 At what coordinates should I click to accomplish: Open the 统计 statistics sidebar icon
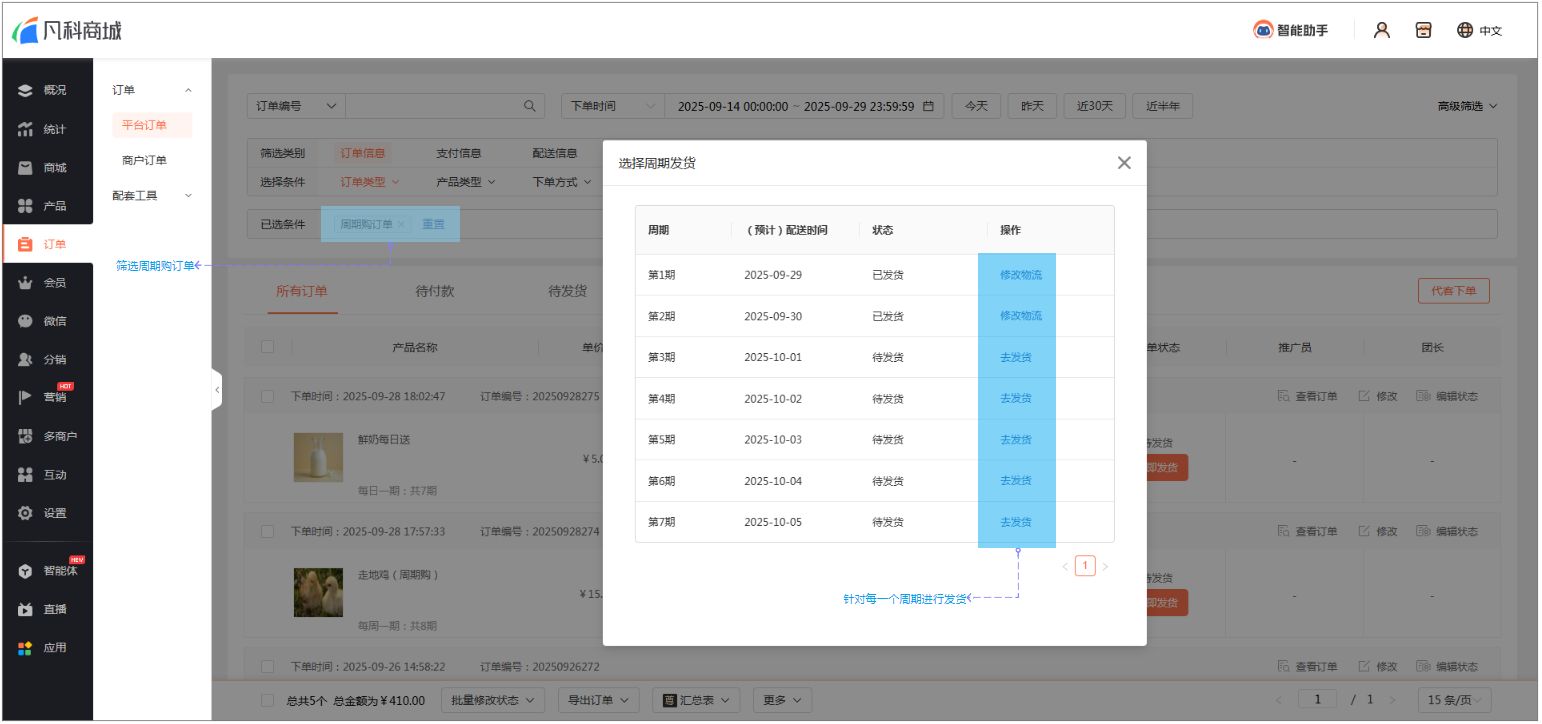pyautogui.click(x=26, y=129)
